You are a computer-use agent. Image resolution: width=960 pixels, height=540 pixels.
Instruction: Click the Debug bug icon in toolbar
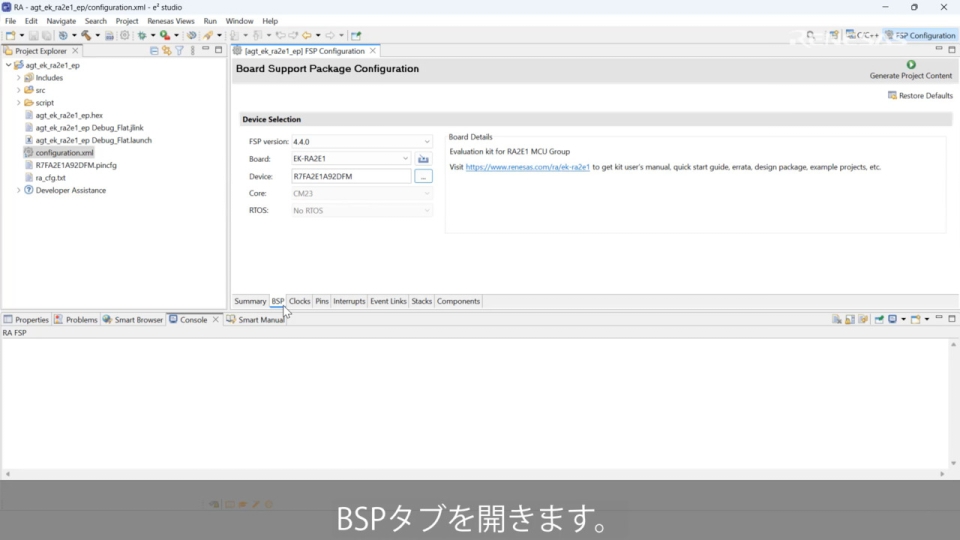(141, 36)
